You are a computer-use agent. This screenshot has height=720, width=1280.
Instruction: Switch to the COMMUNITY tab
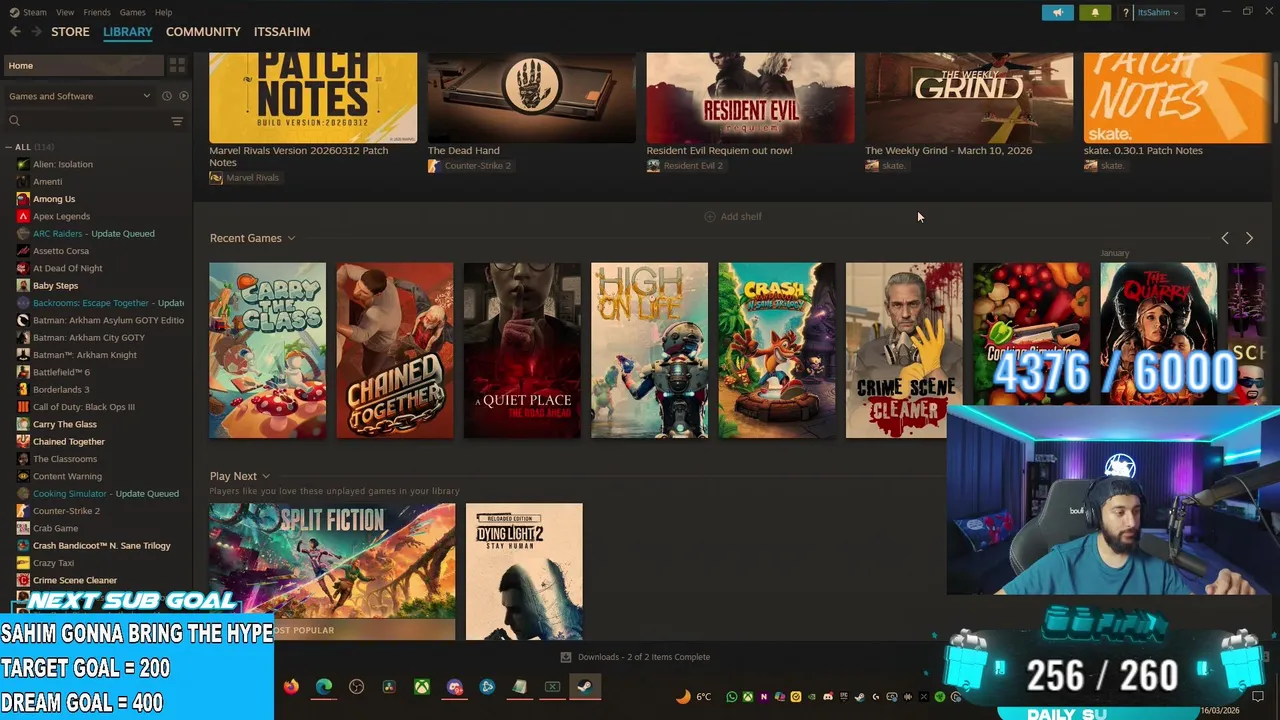[203, 32]
